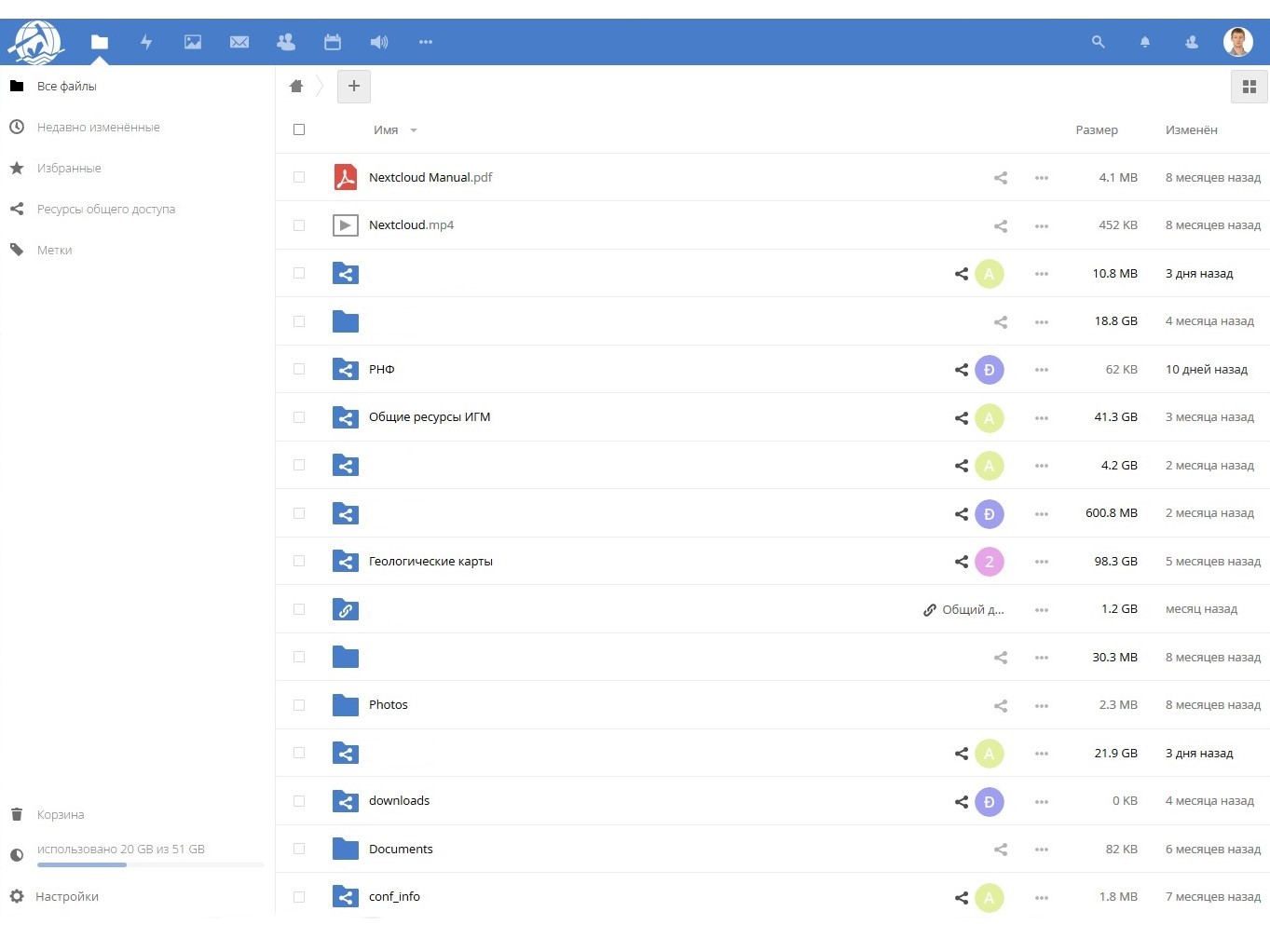Click the new file plus button
Screen dimensions: 1270x952
(354, 87)
